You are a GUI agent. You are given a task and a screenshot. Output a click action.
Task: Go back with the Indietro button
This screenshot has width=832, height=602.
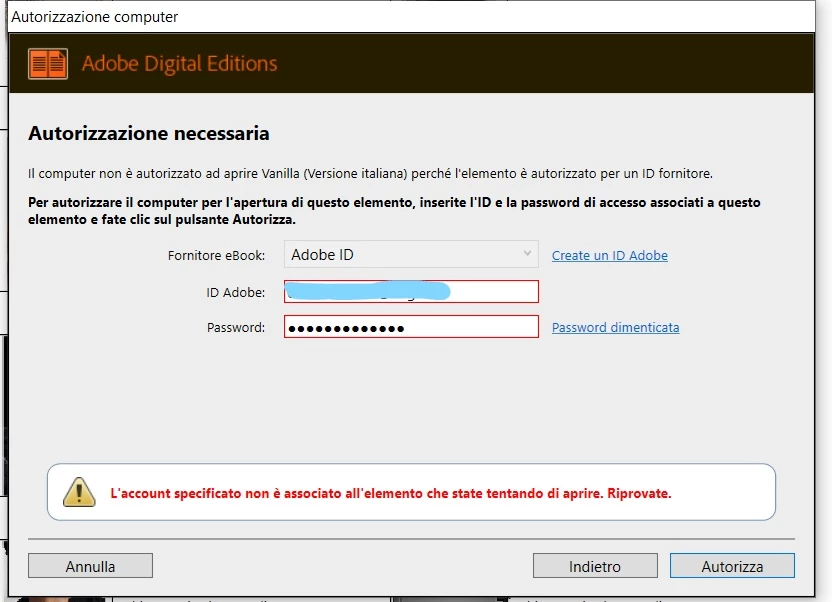[595, 566]
